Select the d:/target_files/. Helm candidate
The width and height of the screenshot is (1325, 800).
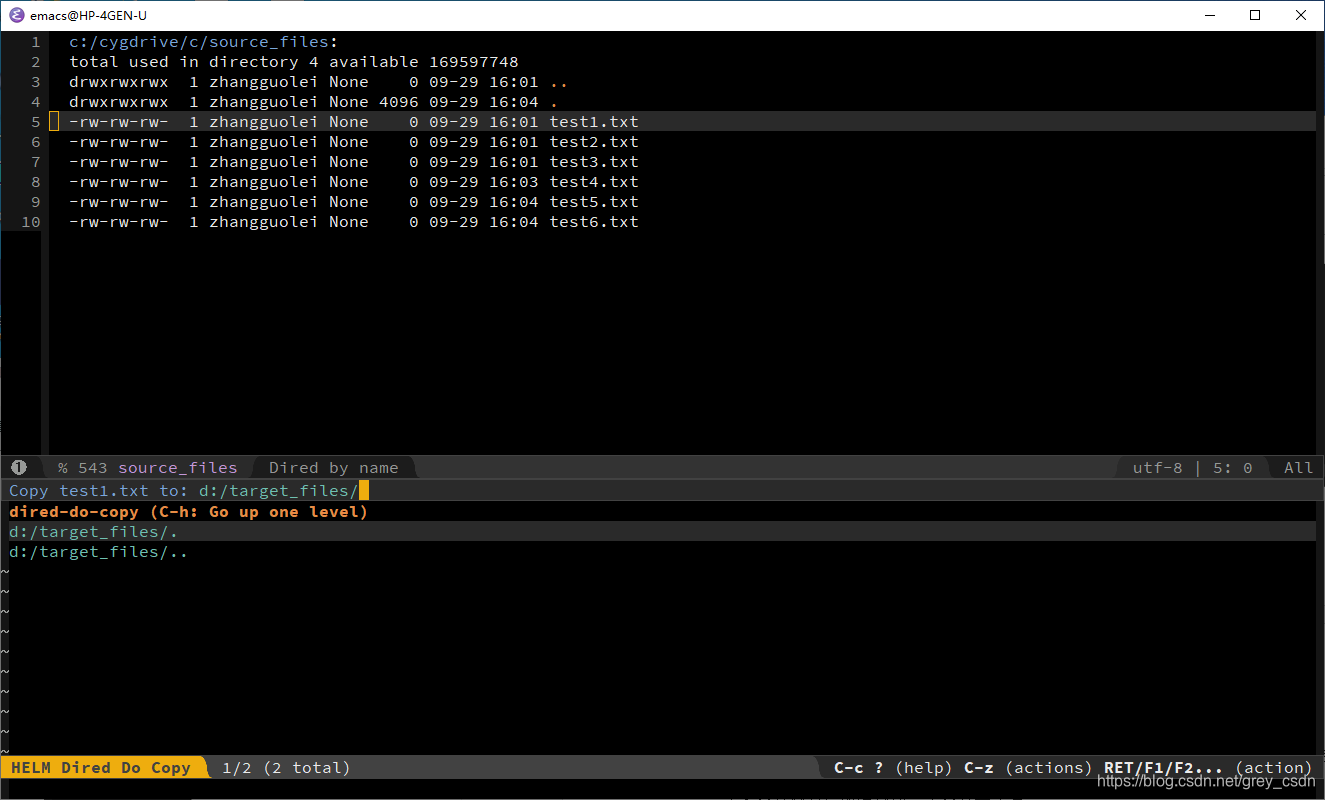tap(92, 531)
